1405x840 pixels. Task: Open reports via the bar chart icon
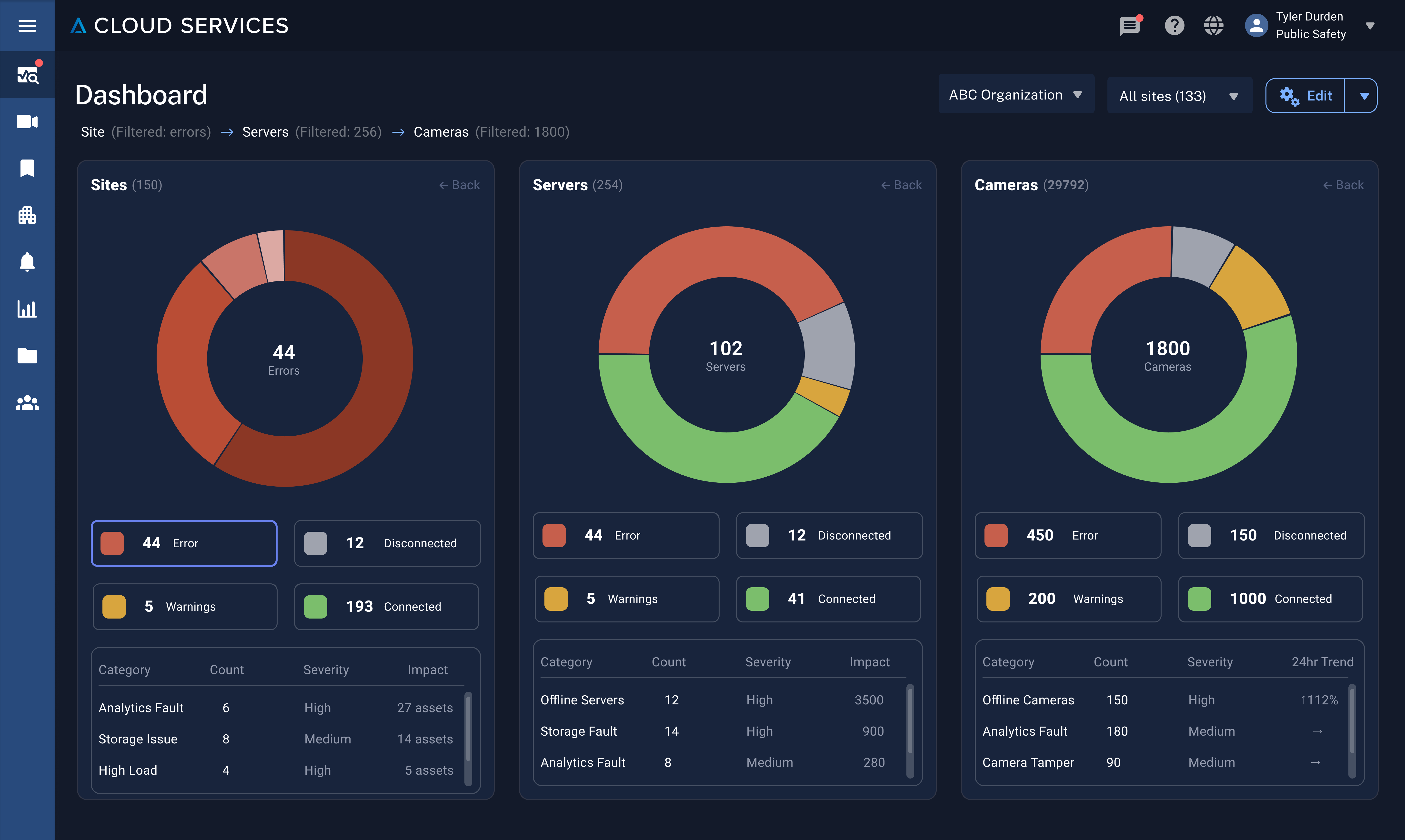pyautogui.click(x=27, y=309)
